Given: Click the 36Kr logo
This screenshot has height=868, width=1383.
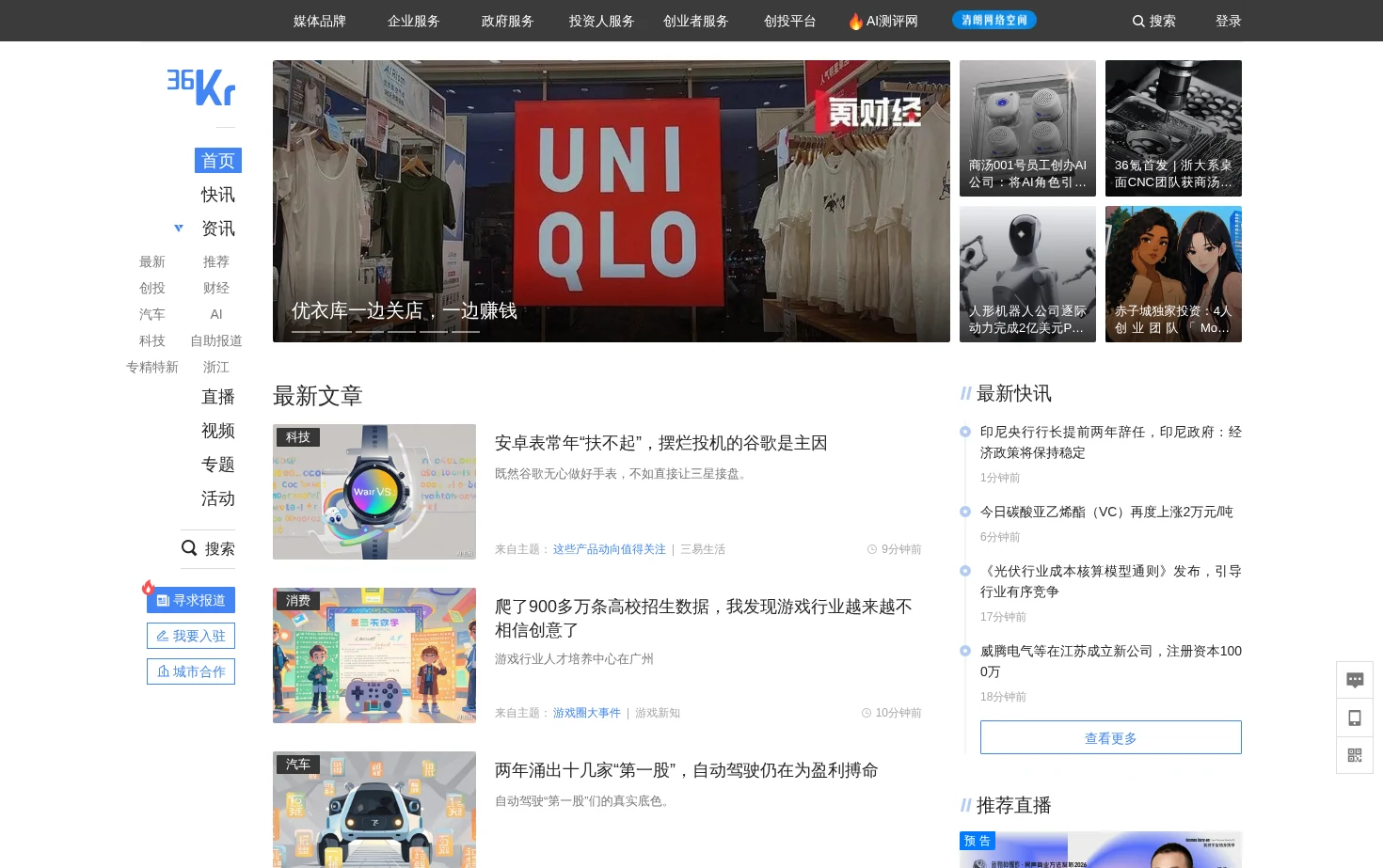Looking at the screenshot, I should [x=201, y=87].
